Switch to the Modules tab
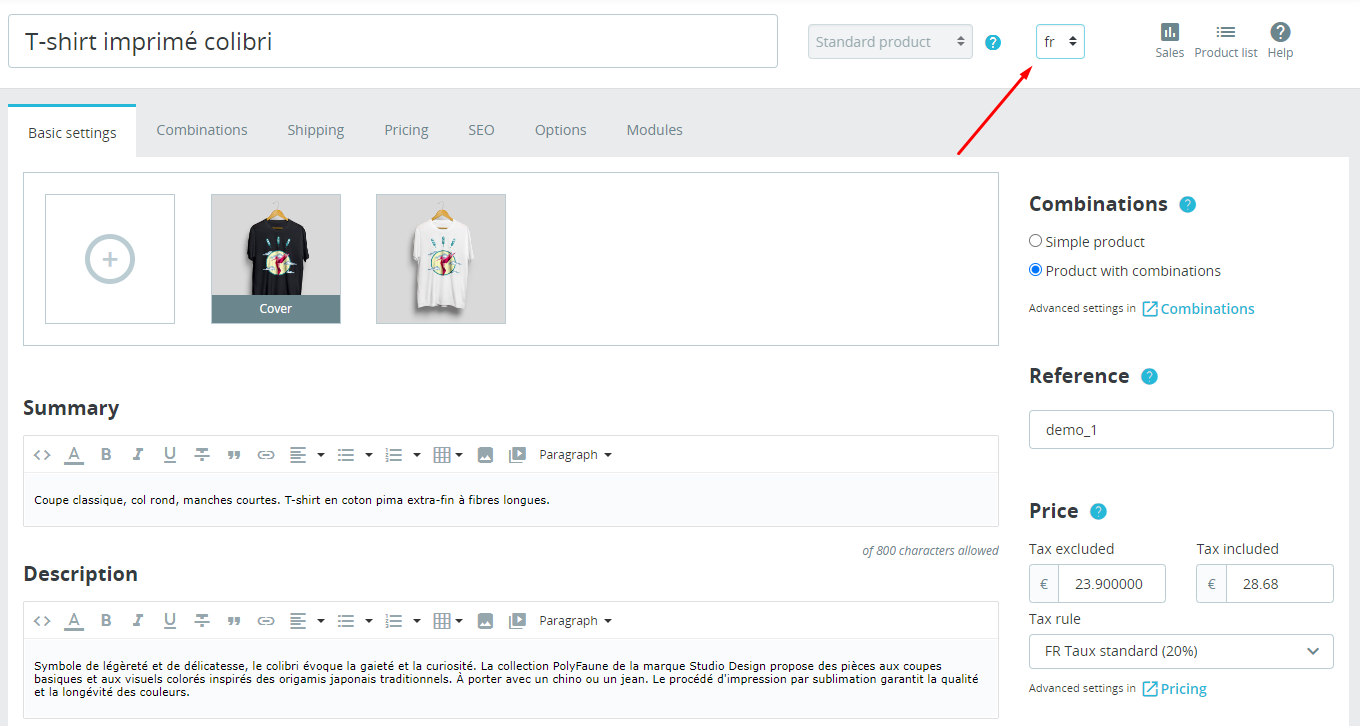Viewport: 1360px width, 726px height. (x=655, y=130)
